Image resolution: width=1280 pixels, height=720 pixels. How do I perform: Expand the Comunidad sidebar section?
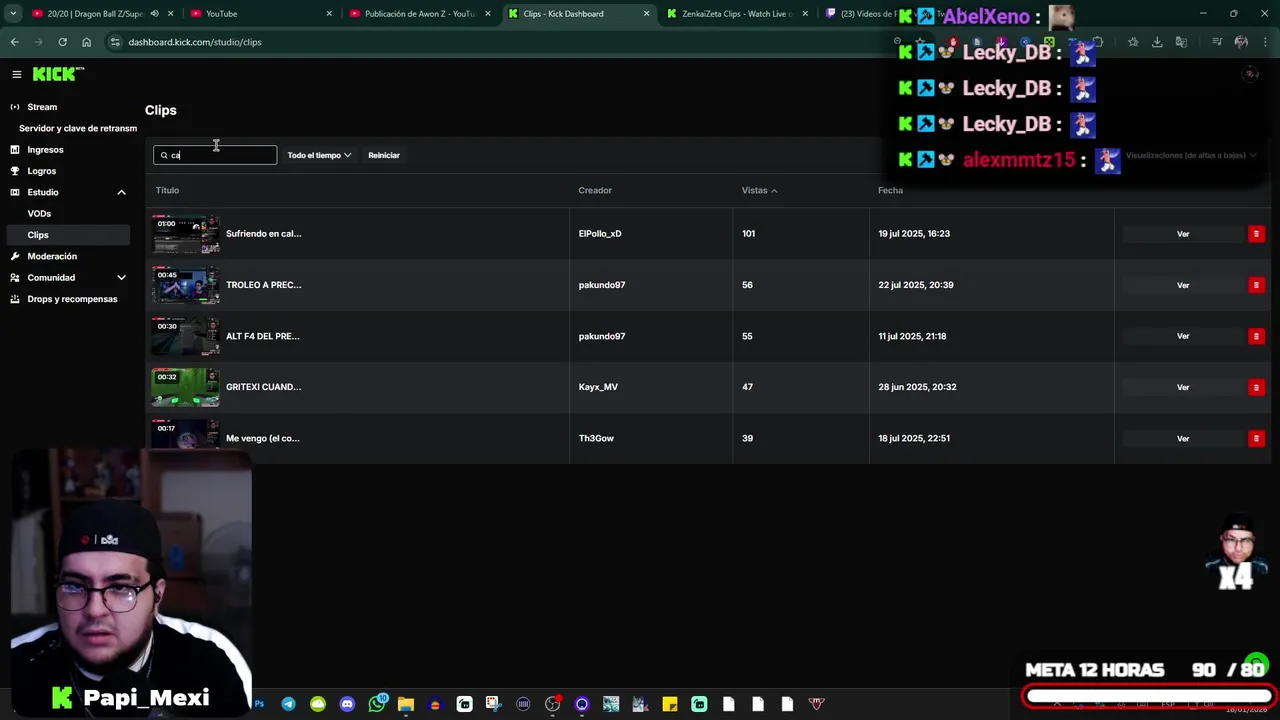[121, 278]
